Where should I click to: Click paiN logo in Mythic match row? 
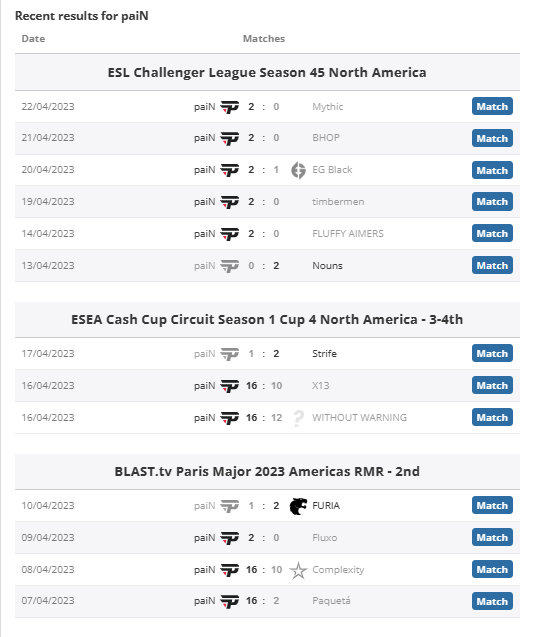(x=230, y=107)
